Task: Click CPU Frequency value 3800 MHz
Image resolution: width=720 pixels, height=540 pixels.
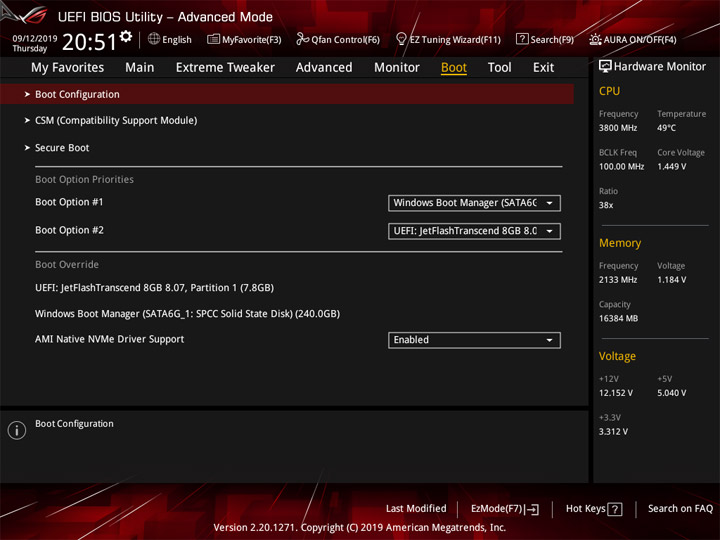Action: pyautogui.click(x=618, y=128)
